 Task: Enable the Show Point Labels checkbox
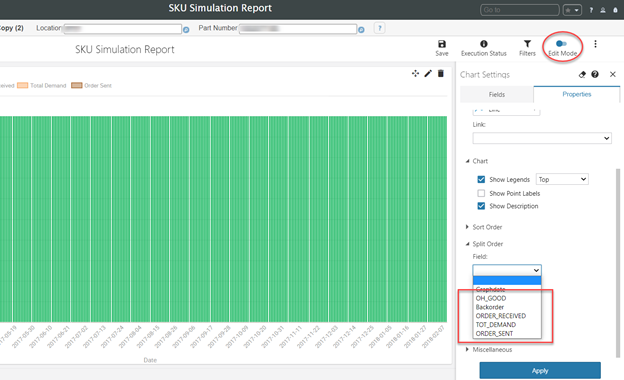tap(481, 193)
